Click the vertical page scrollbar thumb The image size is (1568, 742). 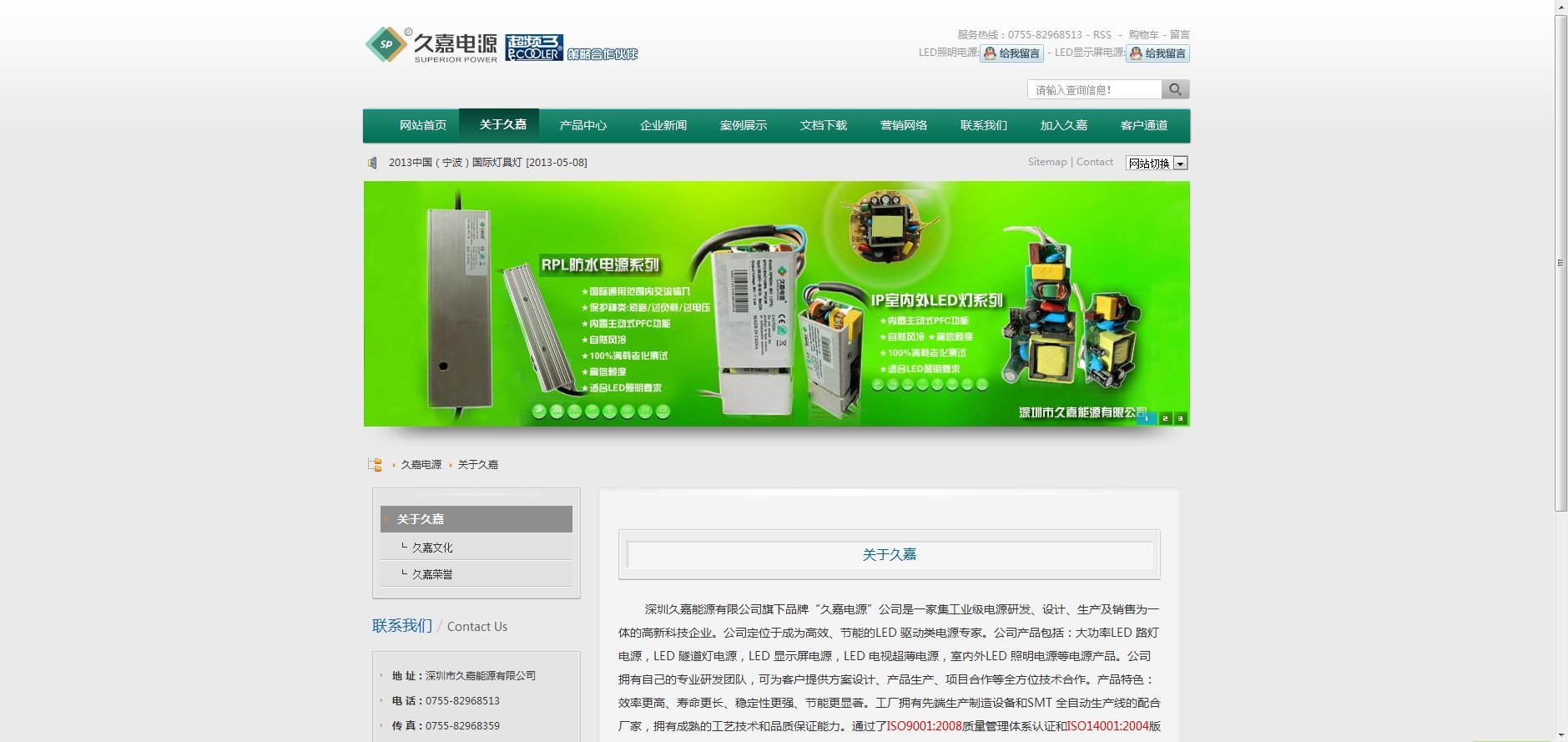[x=1560, y=263]
